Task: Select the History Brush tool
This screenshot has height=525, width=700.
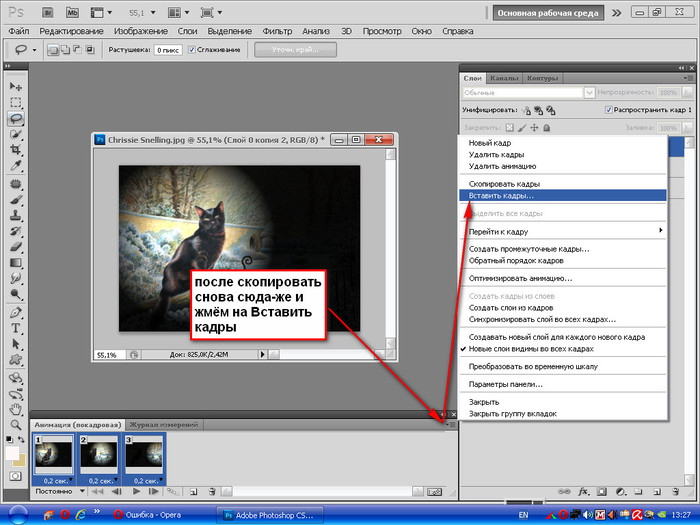Action: coord(16,231)
